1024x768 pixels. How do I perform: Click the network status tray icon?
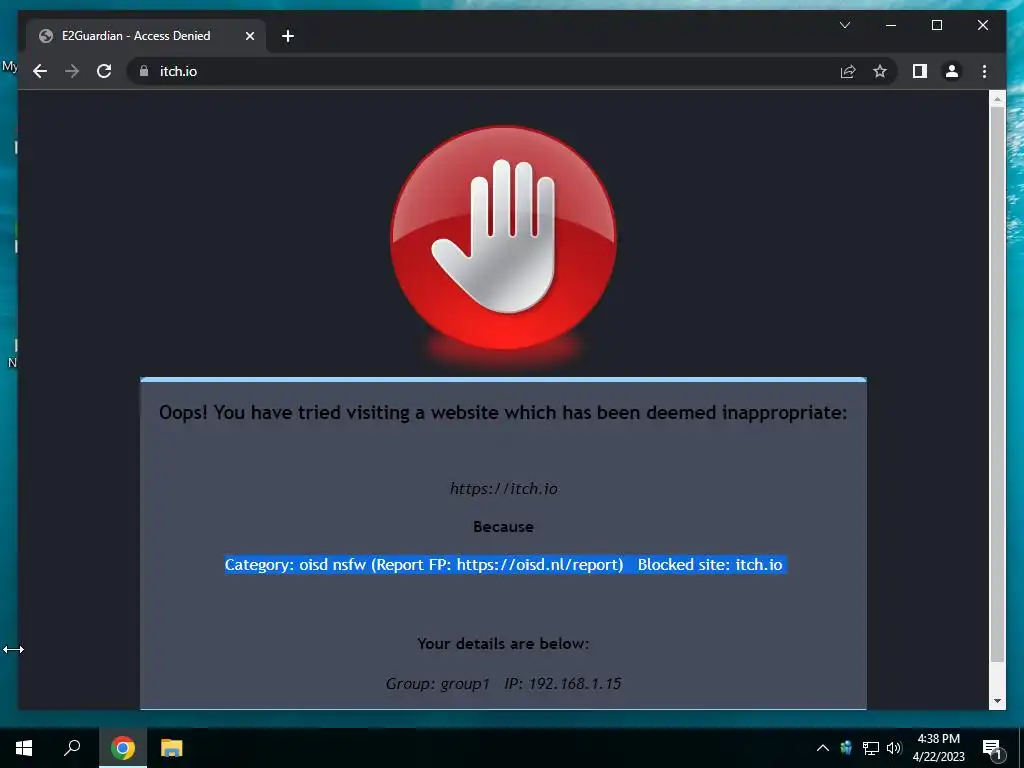[871, 748]
